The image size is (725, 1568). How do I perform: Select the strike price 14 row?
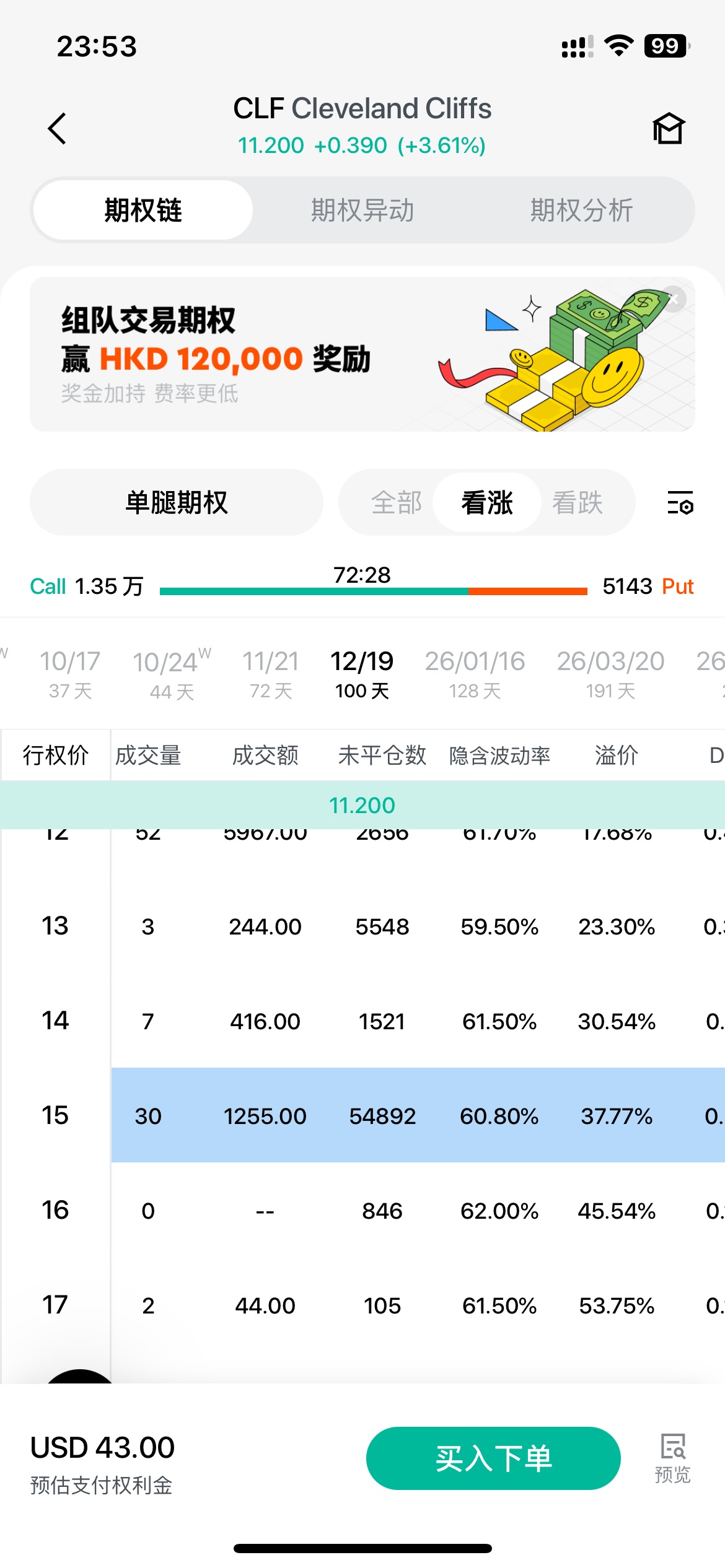click(x=362, y=1021)
